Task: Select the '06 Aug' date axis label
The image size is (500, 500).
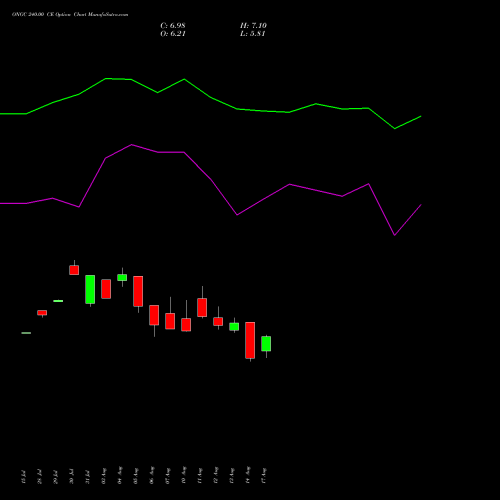Action: pos(151,475)
